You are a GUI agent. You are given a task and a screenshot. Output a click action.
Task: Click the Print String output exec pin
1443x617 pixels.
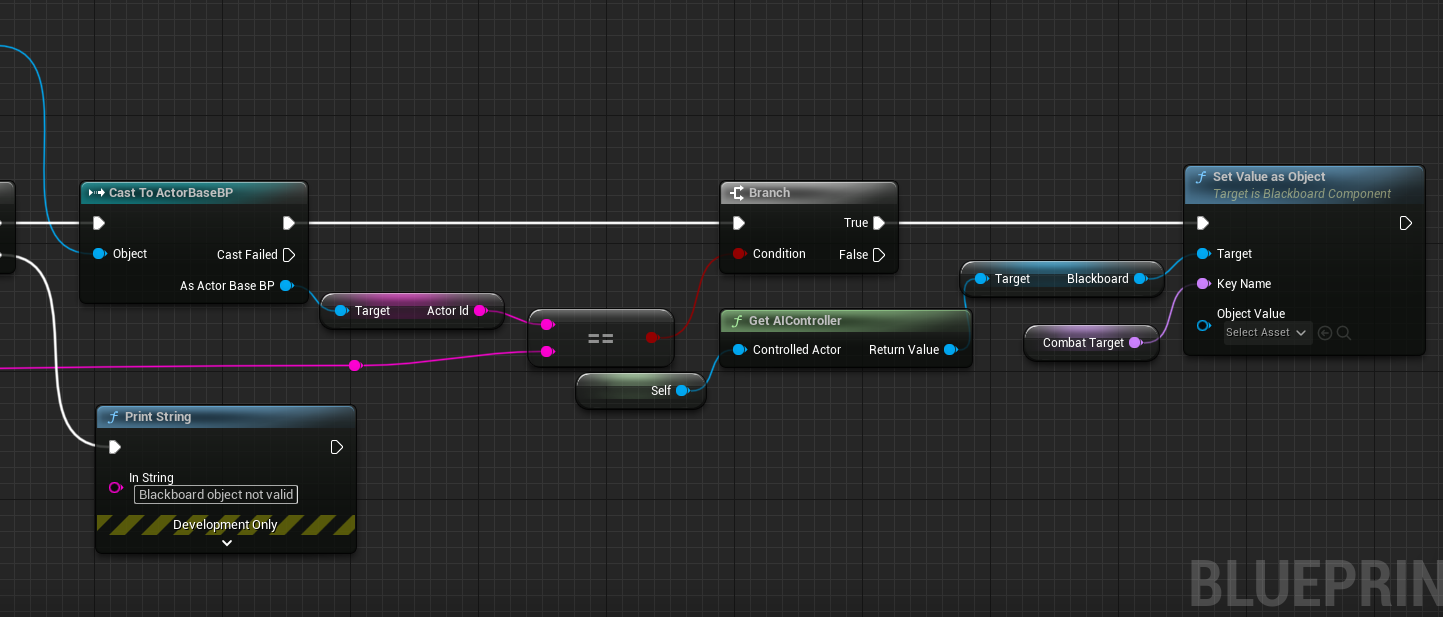(x=336, y=447)
